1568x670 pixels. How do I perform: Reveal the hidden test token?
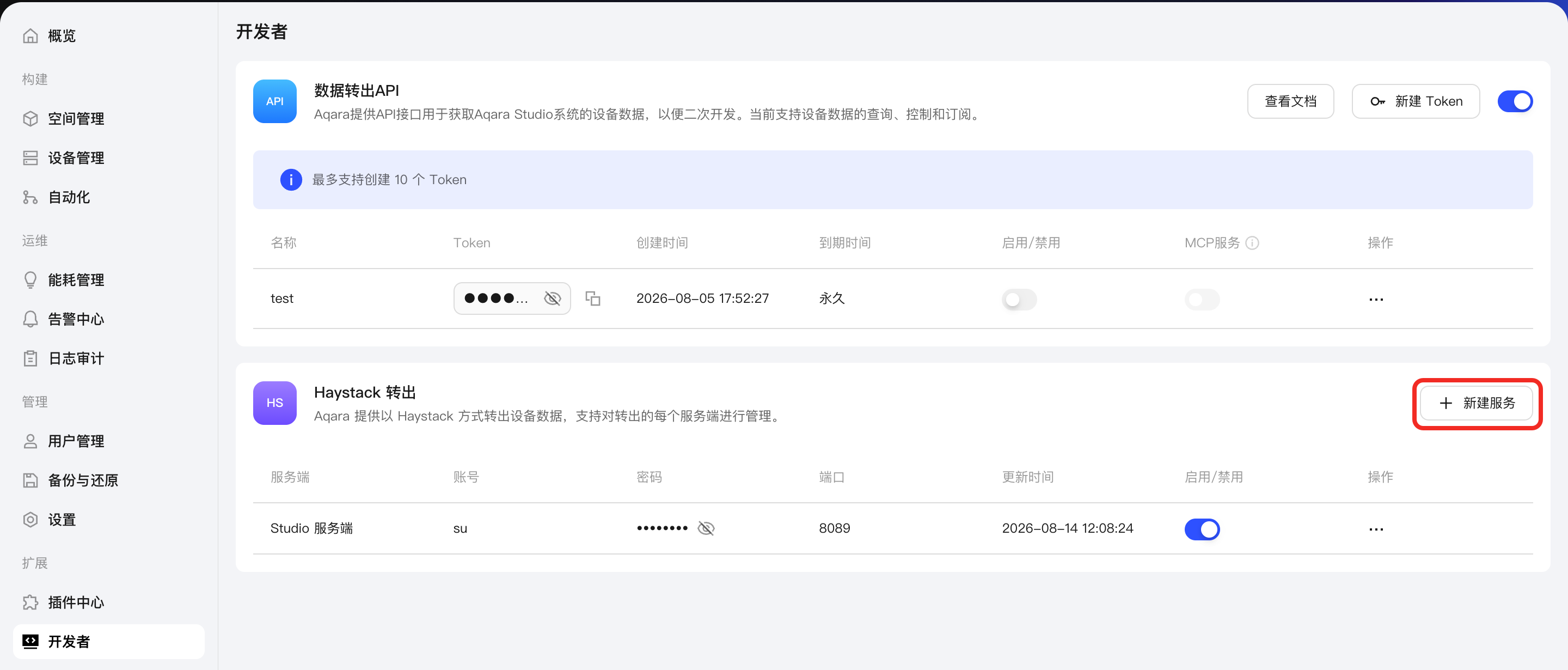[x=552, y=299]
